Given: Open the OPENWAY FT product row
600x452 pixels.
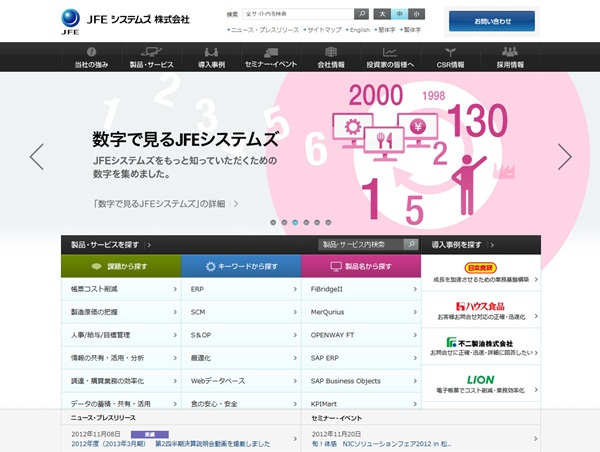Looking at the screenshot, I should coord(361,335).
